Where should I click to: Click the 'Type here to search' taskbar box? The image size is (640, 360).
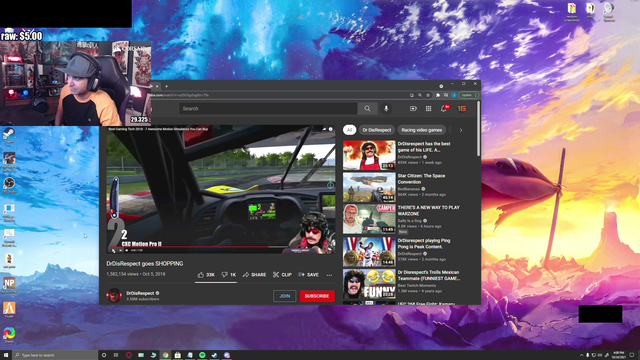click(x=56, y=355)
